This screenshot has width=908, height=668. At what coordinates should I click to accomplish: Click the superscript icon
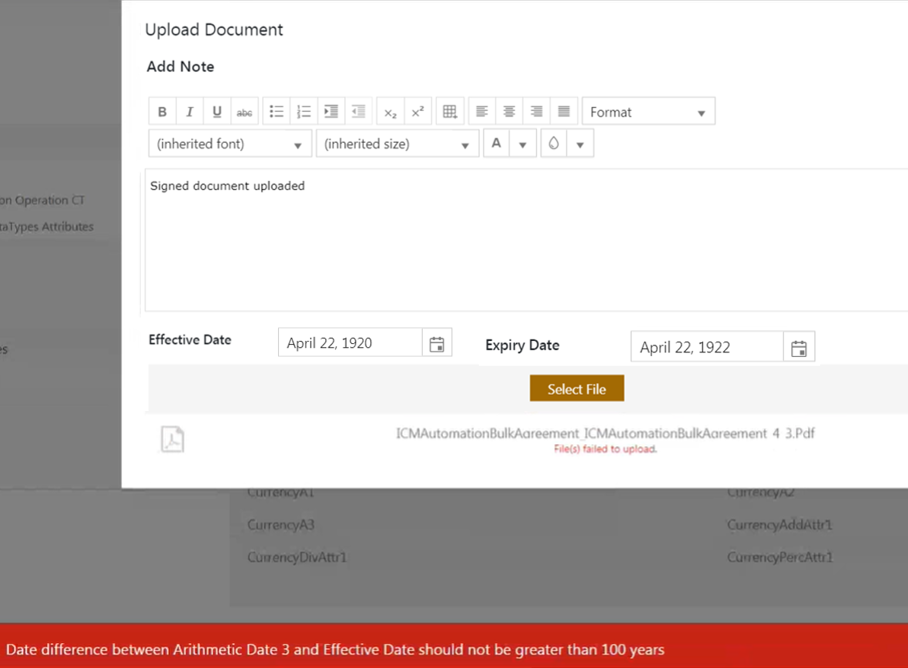click(x=418, y=112)
